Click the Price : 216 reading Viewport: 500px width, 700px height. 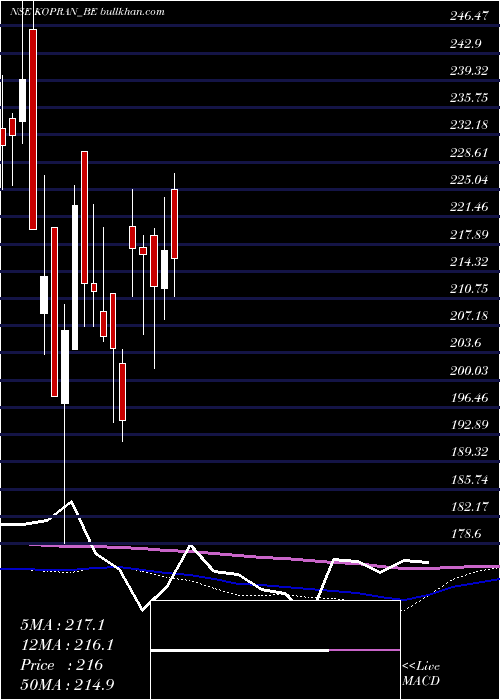[62, 666]
